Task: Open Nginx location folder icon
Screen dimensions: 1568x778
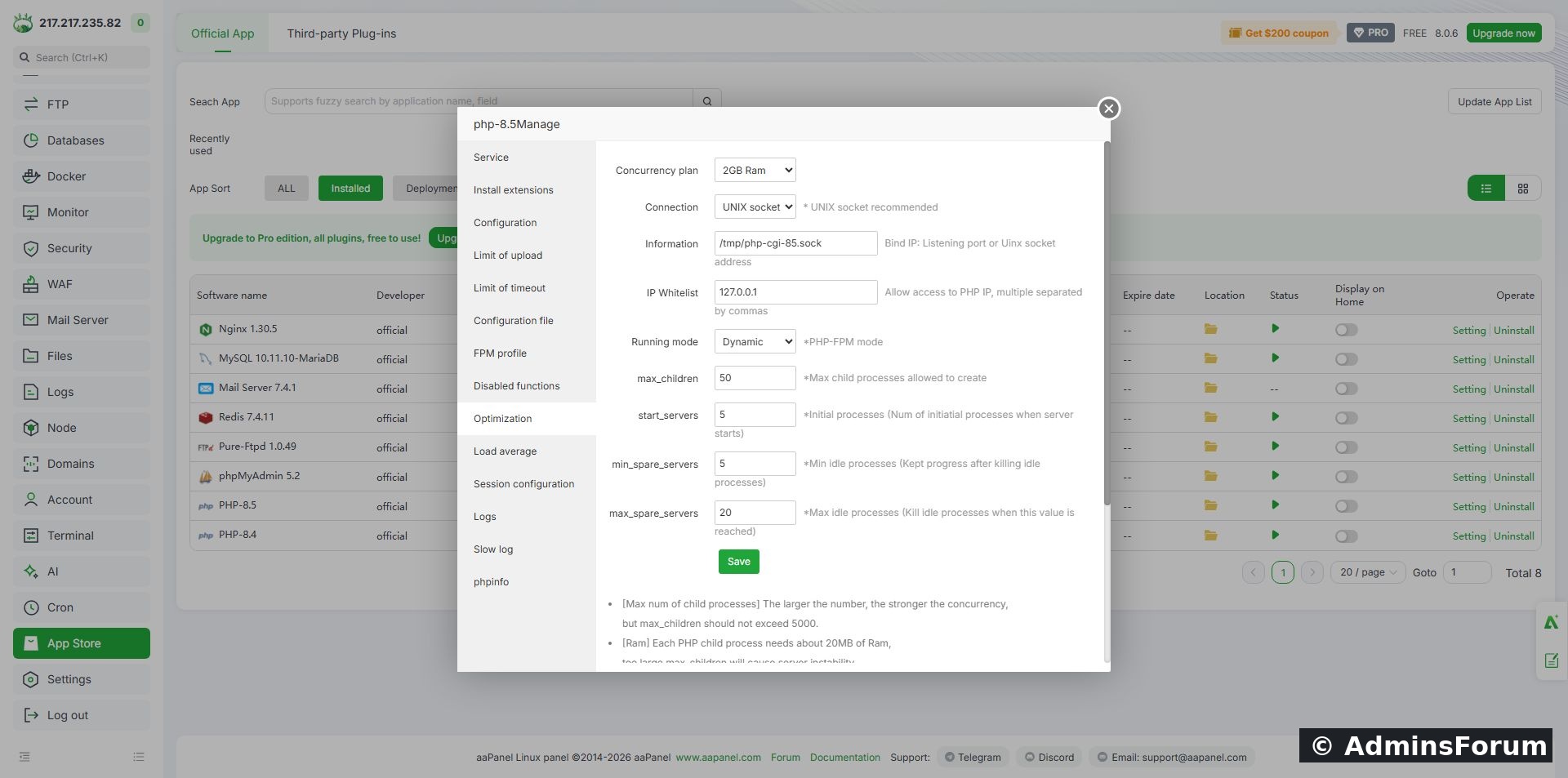Action: click(1211, 329)
